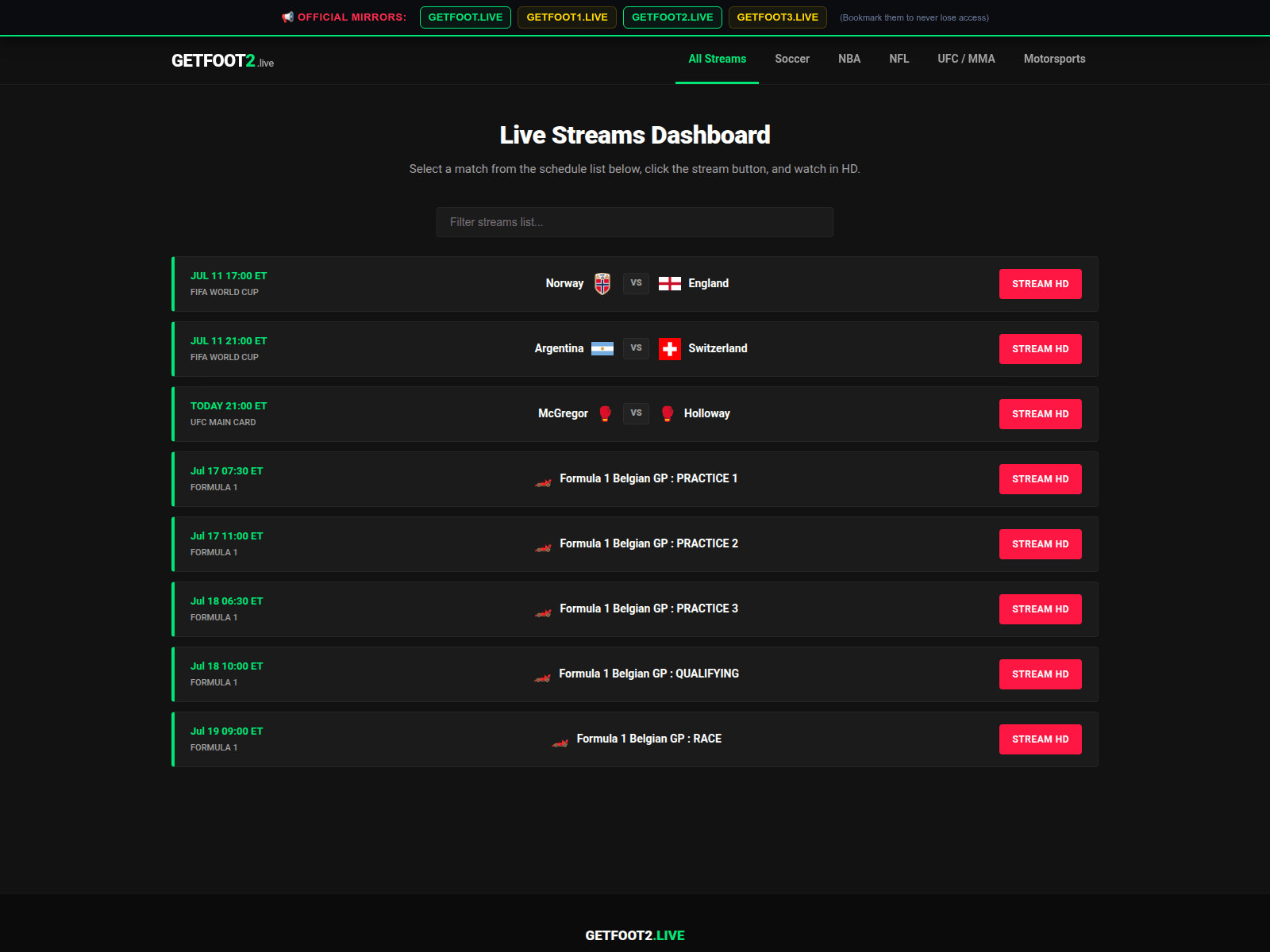The height and width of the screenshot is (952, 1270).
Task: Click Holloway's boxing glove icon
Action: click(668, 413)
